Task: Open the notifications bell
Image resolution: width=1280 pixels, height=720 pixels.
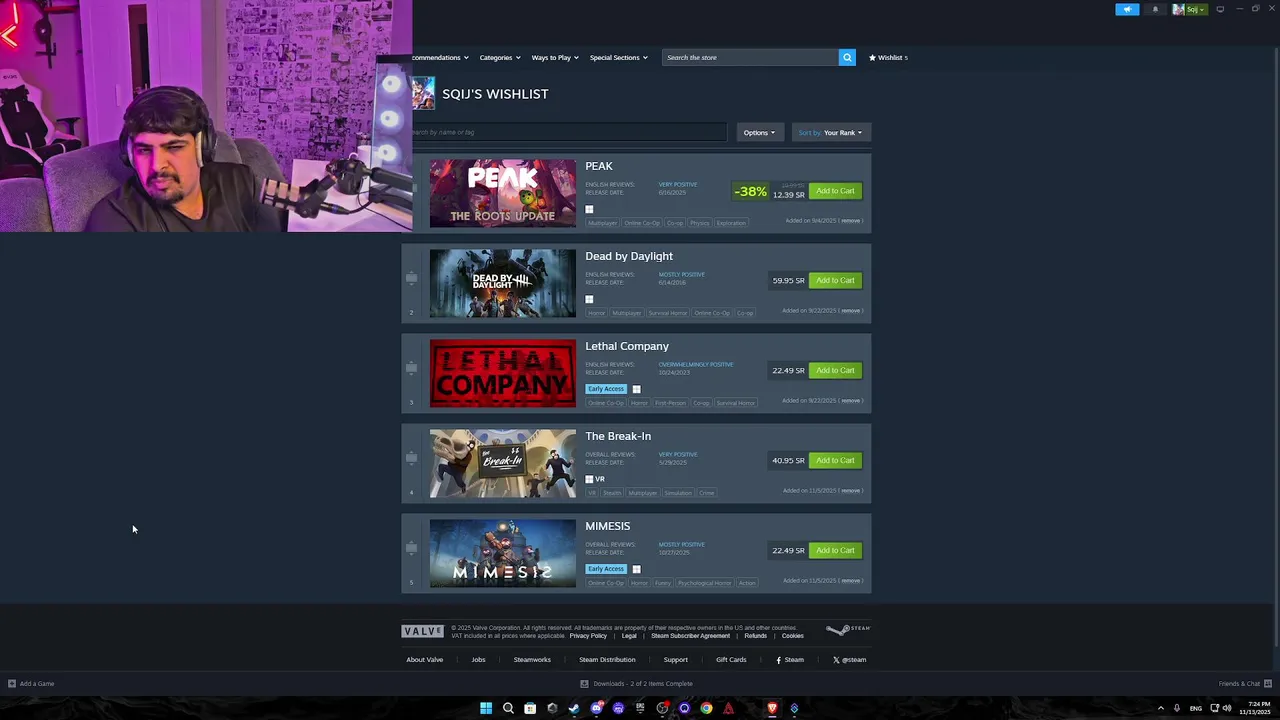Action: pyautogui.click(x=1155, y=9)
